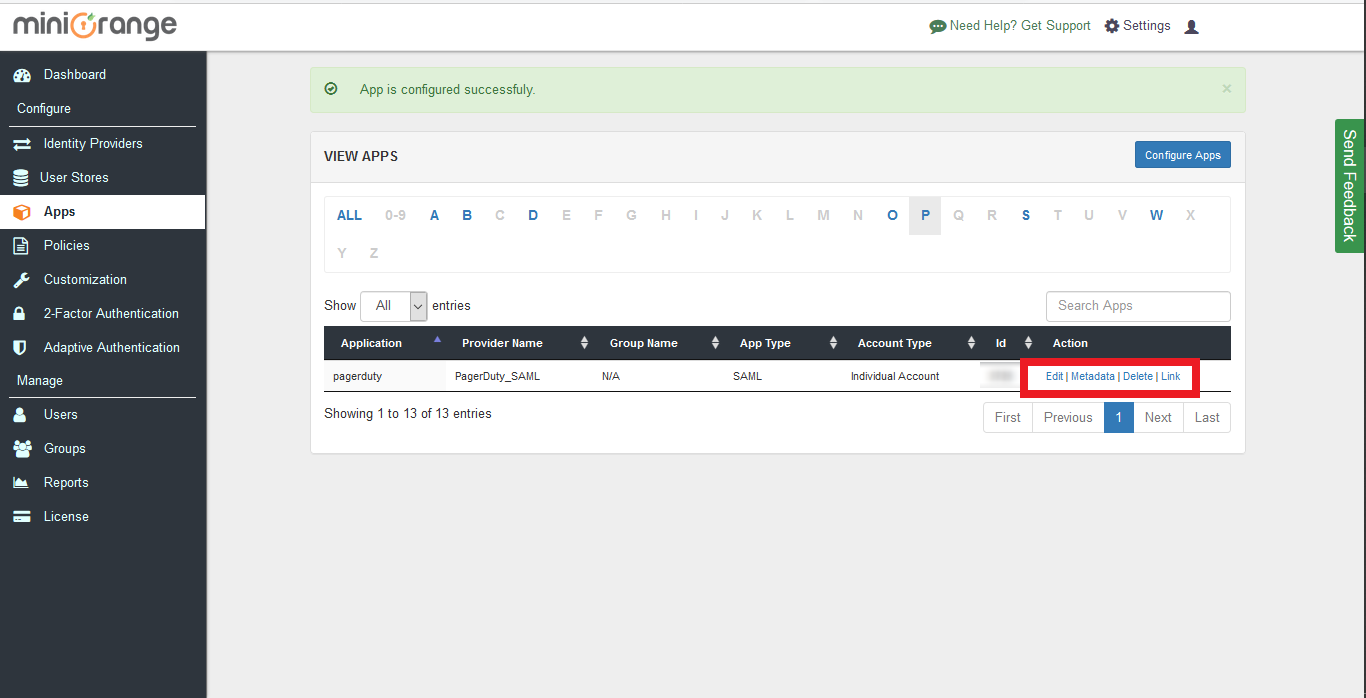Sort by Account Type column
The height and width of the screenshot is (698, 1366).
911,343
